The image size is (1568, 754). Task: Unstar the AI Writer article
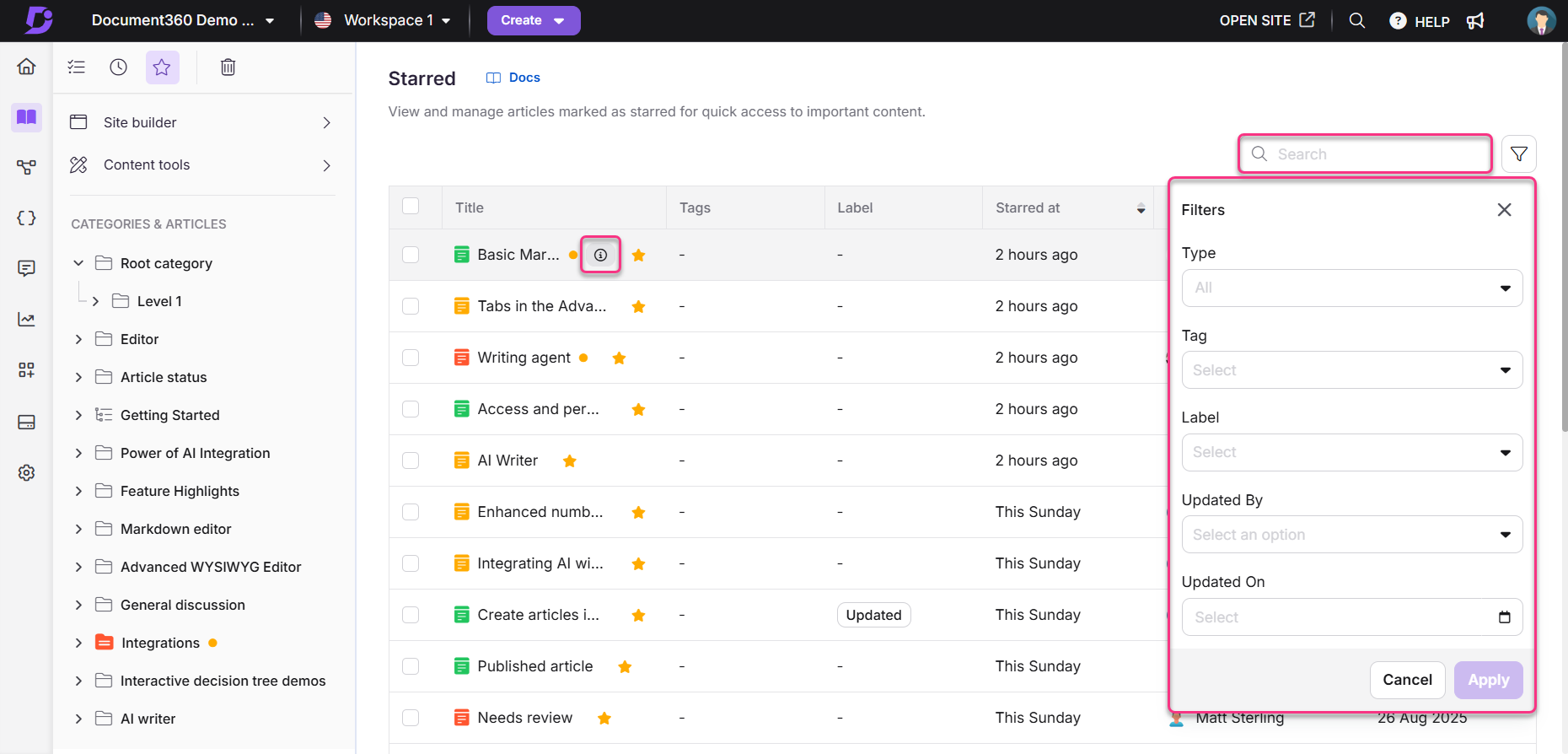point(570,460)
